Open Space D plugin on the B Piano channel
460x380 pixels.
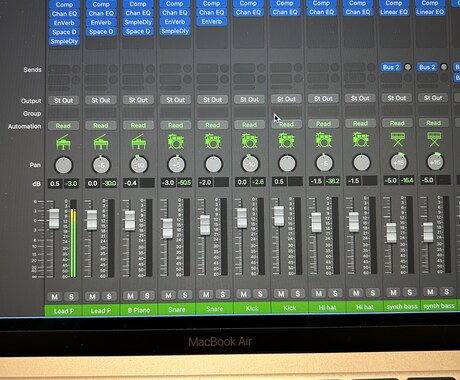click(138, 32)
